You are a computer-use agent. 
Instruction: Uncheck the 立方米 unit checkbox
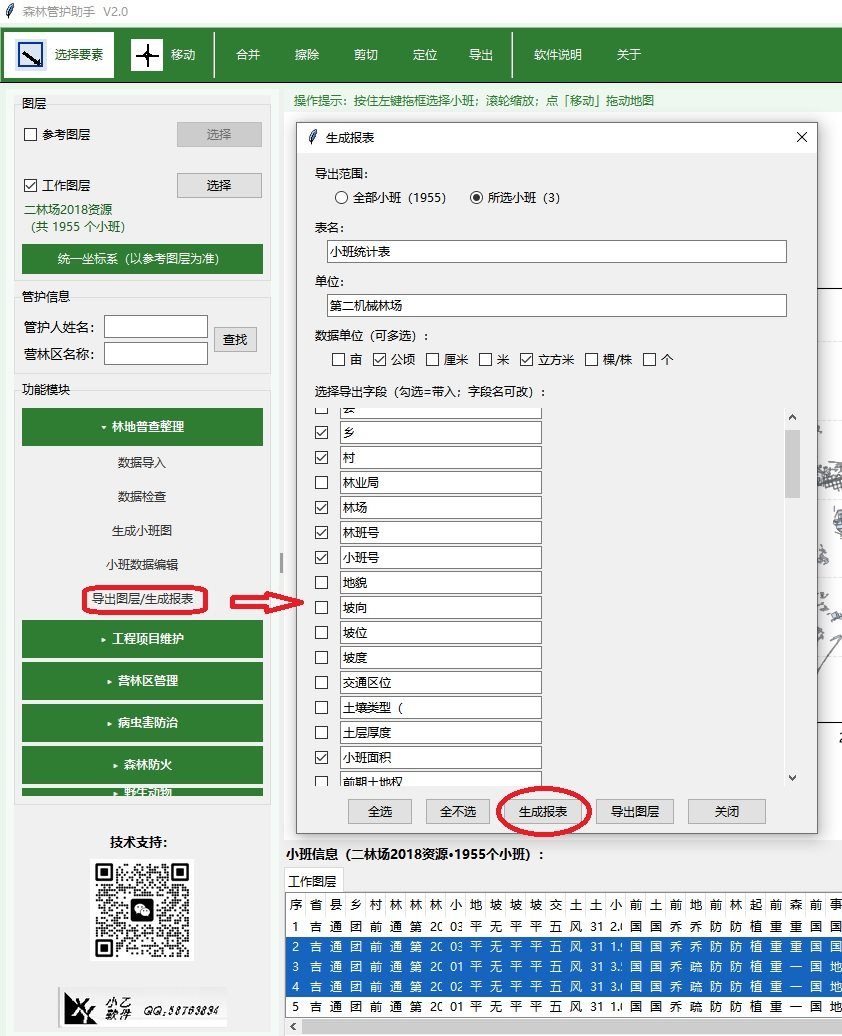[x=526, y=359]
